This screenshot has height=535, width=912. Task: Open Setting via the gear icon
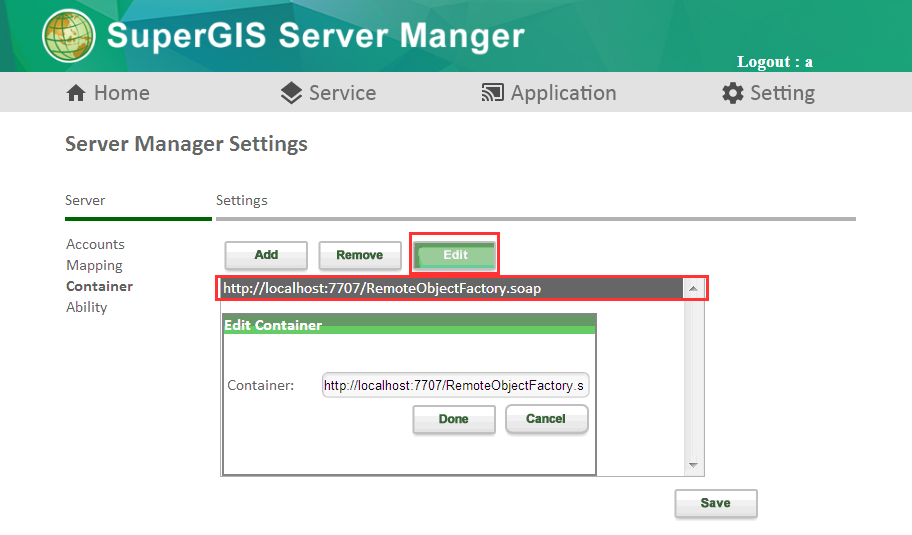click(733, 93)
